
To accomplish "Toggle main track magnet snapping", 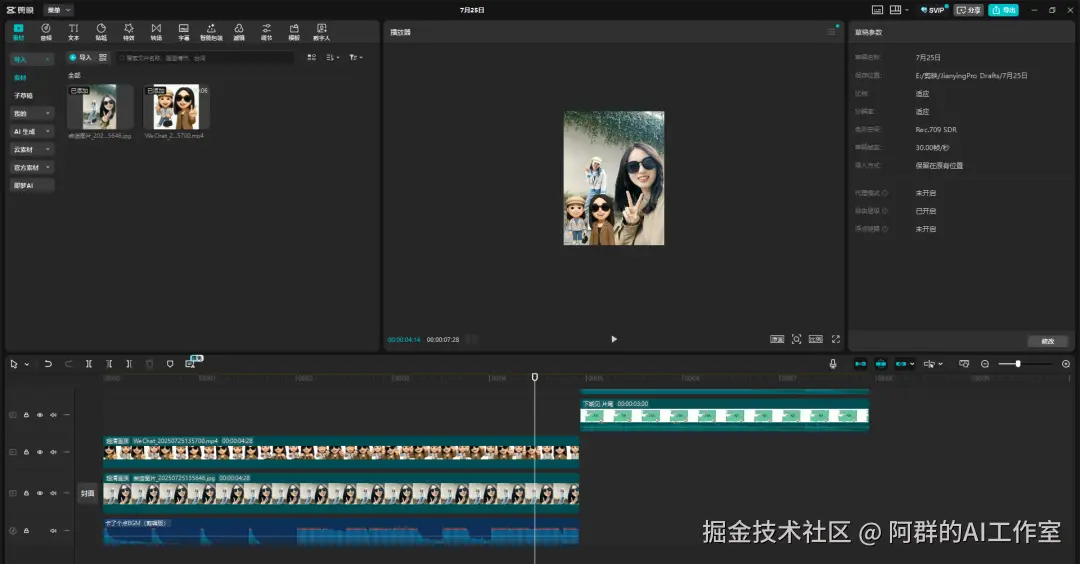I will pyautogui.click(x=860, y=364).
